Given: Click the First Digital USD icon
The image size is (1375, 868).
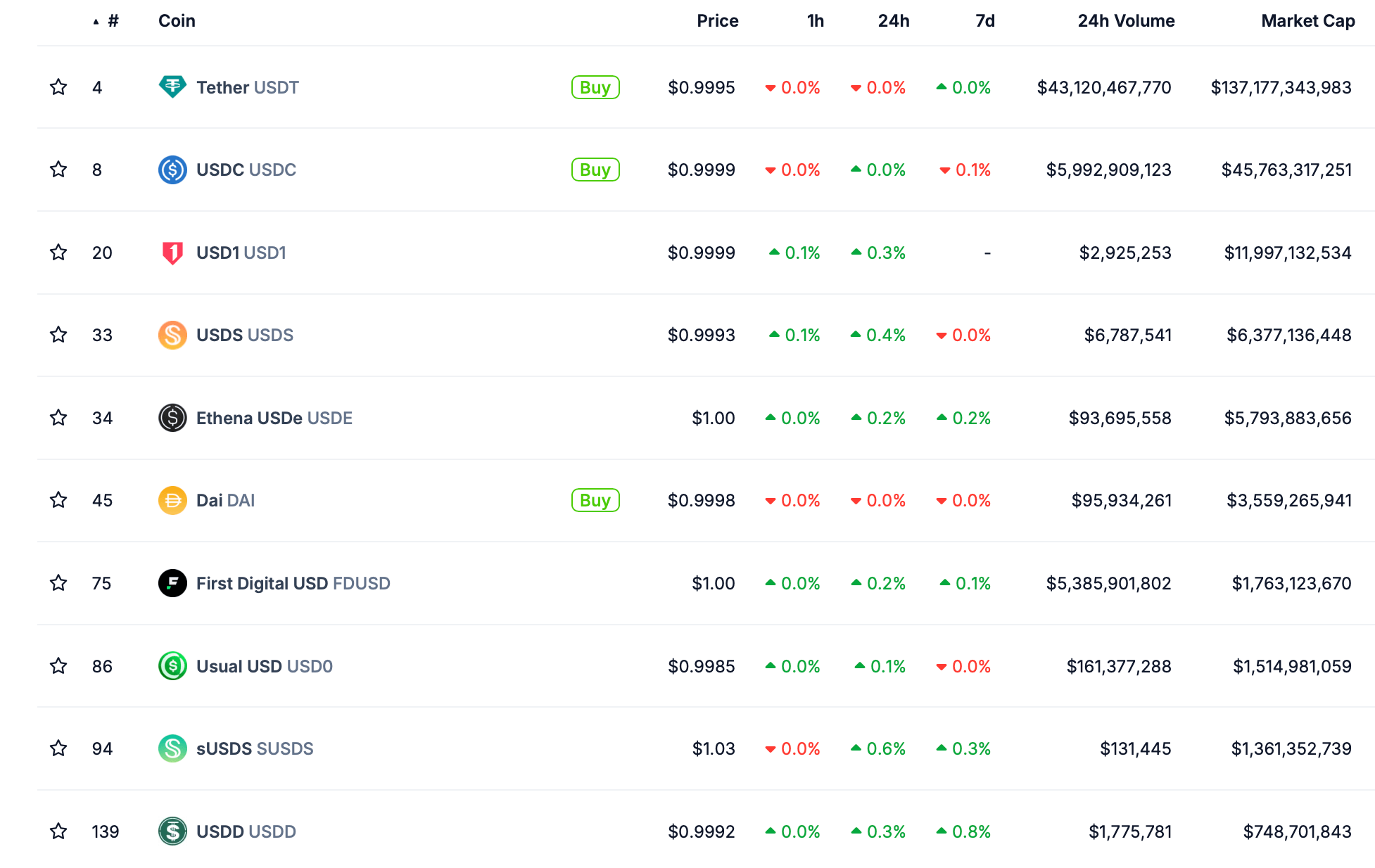Looking at the screenshot, I should (172, 583).
